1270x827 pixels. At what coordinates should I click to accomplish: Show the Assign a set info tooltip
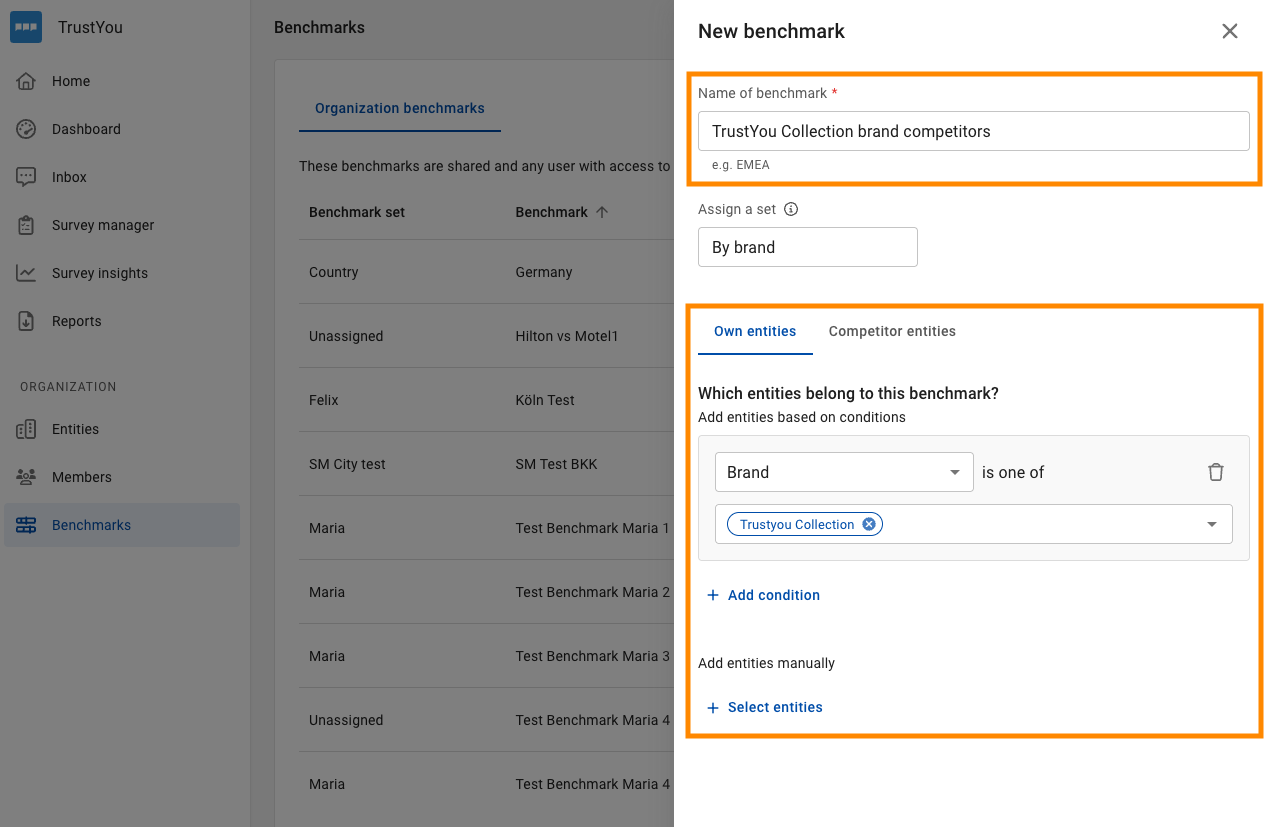pos(791,209)
